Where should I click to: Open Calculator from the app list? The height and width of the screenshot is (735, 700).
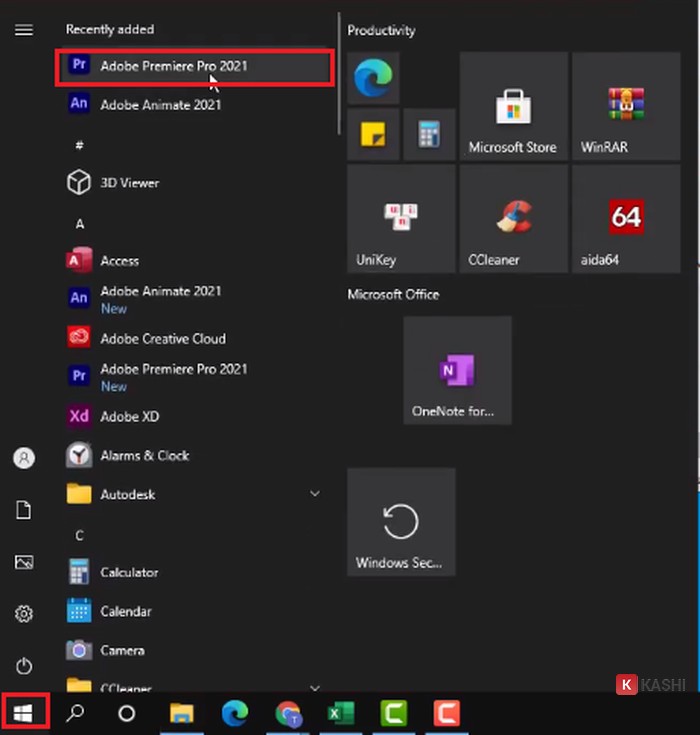click(x=195, y=572)
